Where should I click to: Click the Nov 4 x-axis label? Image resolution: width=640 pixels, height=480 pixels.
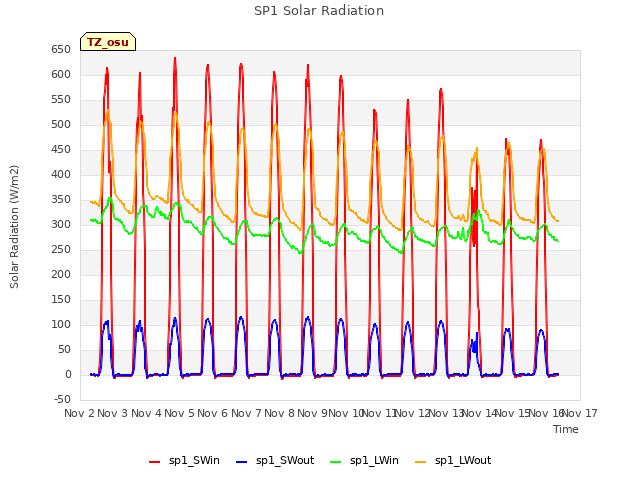146,413
